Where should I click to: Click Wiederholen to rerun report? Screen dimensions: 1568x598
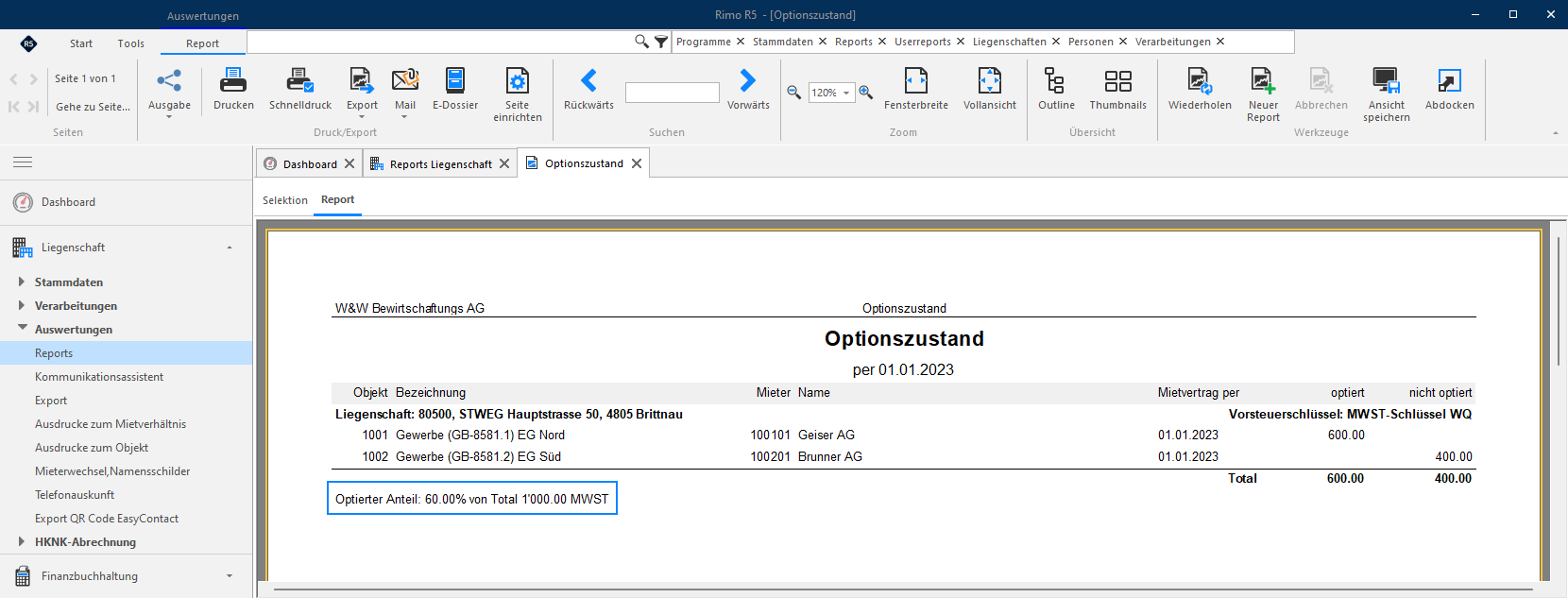click(x=1200, y=90)
